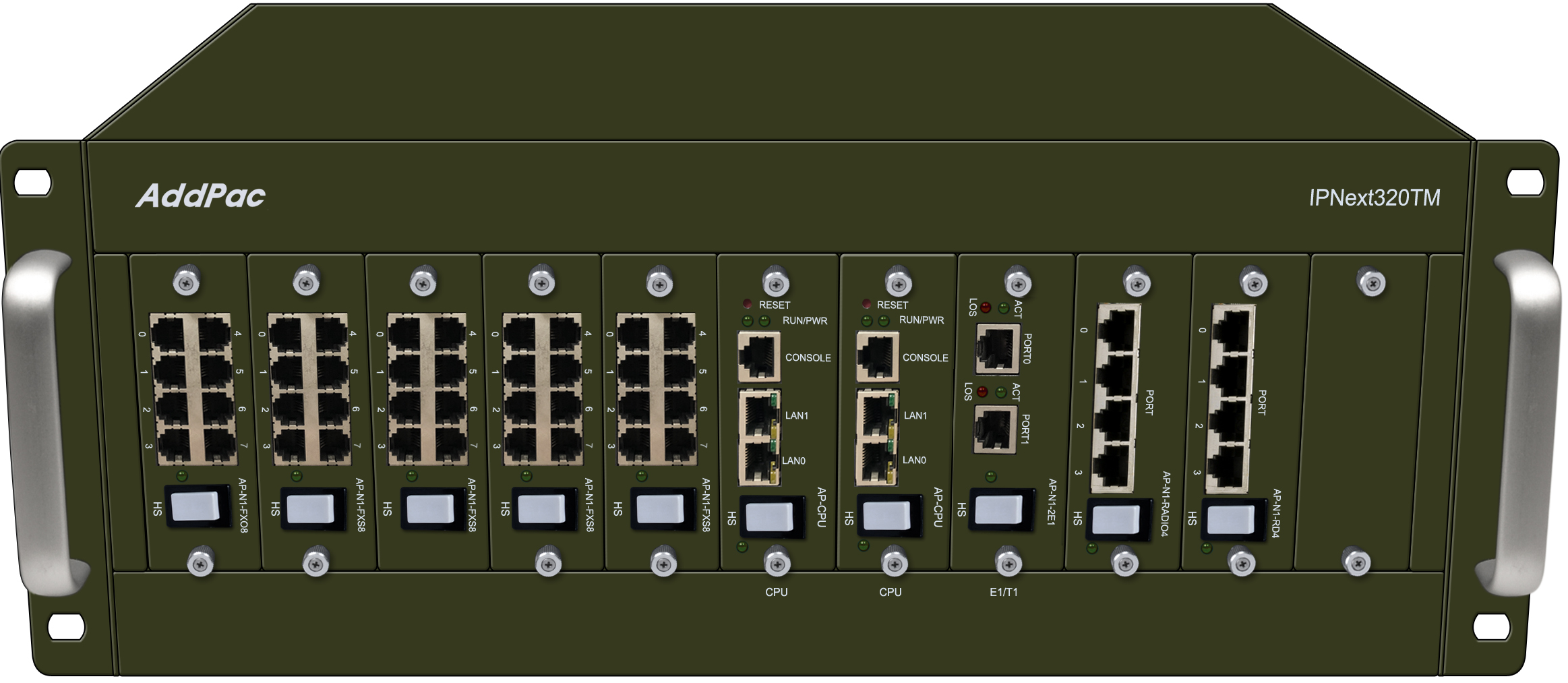This screenshot has width=1568, height=683.
Task: Click the AP-N1-FXO8 module label
Action: 243,506
